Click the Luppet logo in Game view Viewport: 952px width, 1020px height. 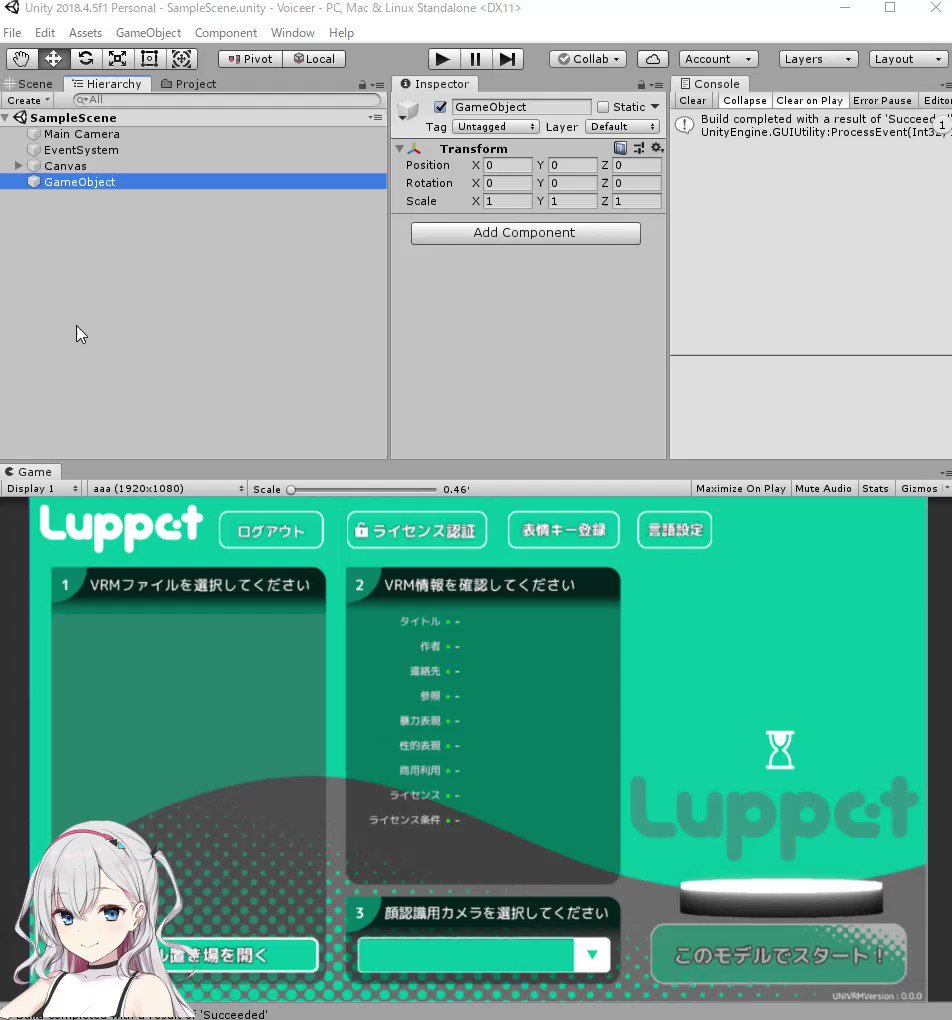click(x=121, y=528)
